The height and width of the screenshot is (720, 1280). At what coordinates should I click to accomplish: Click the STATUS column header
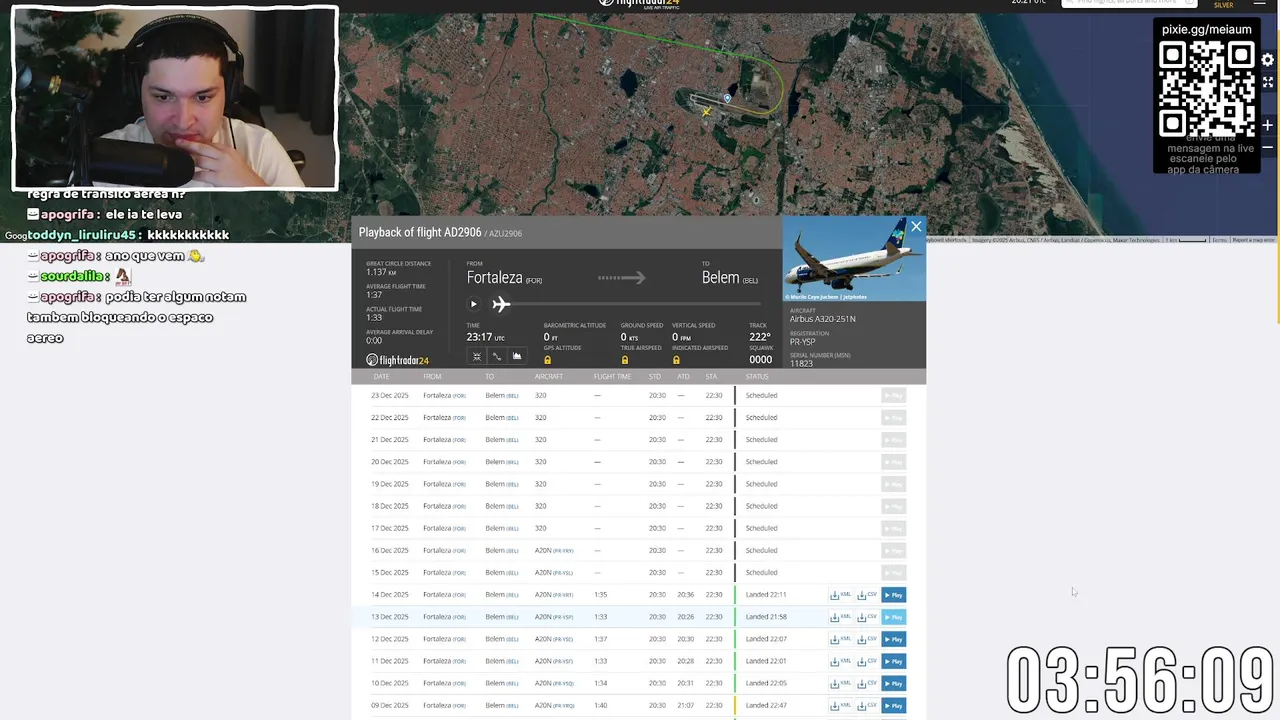coord(757,377)
